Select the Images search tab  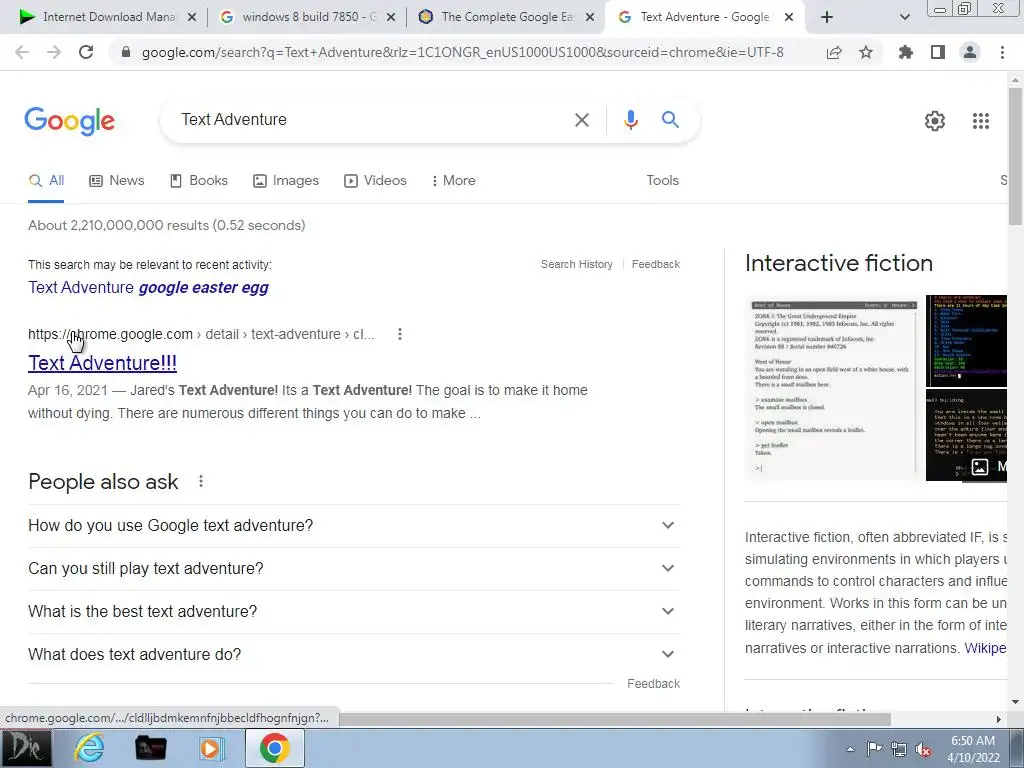click(x=286, y=181)
